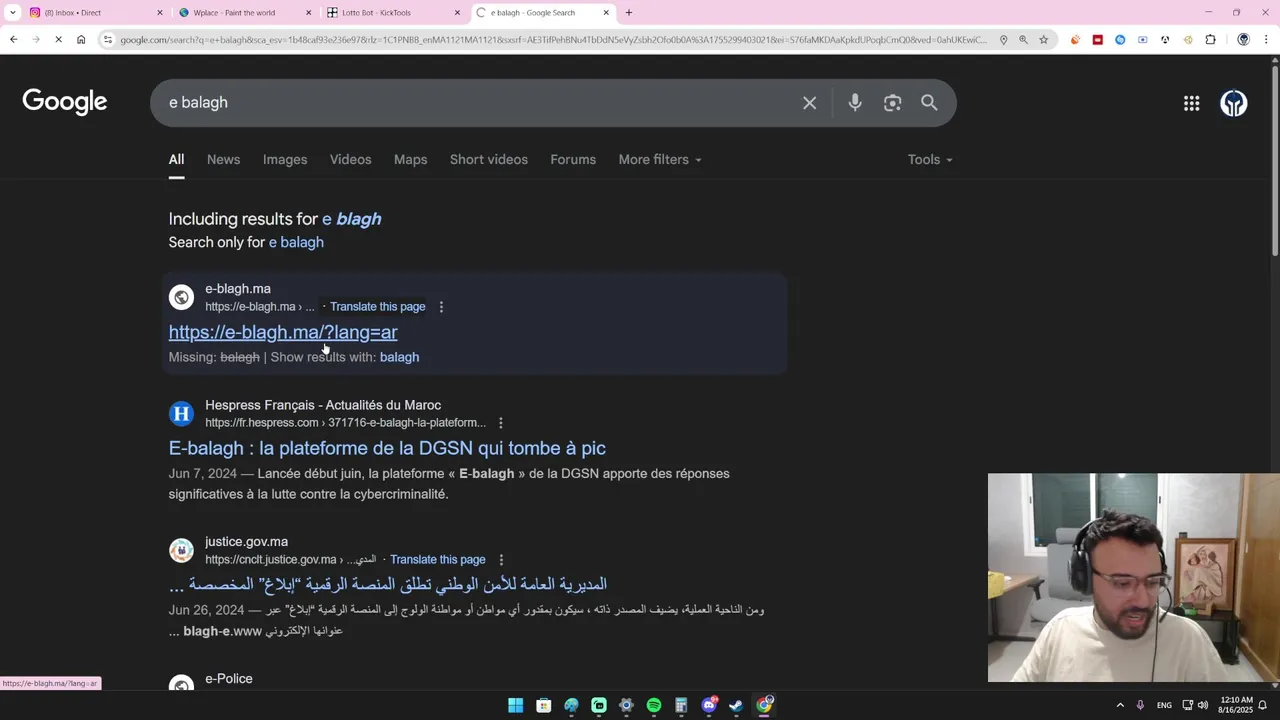Screen dimensions: 1280x720
Task: Switch to the Lotto Bot KickTools tab
Action: pyautogui.click(x=395, y=13)
